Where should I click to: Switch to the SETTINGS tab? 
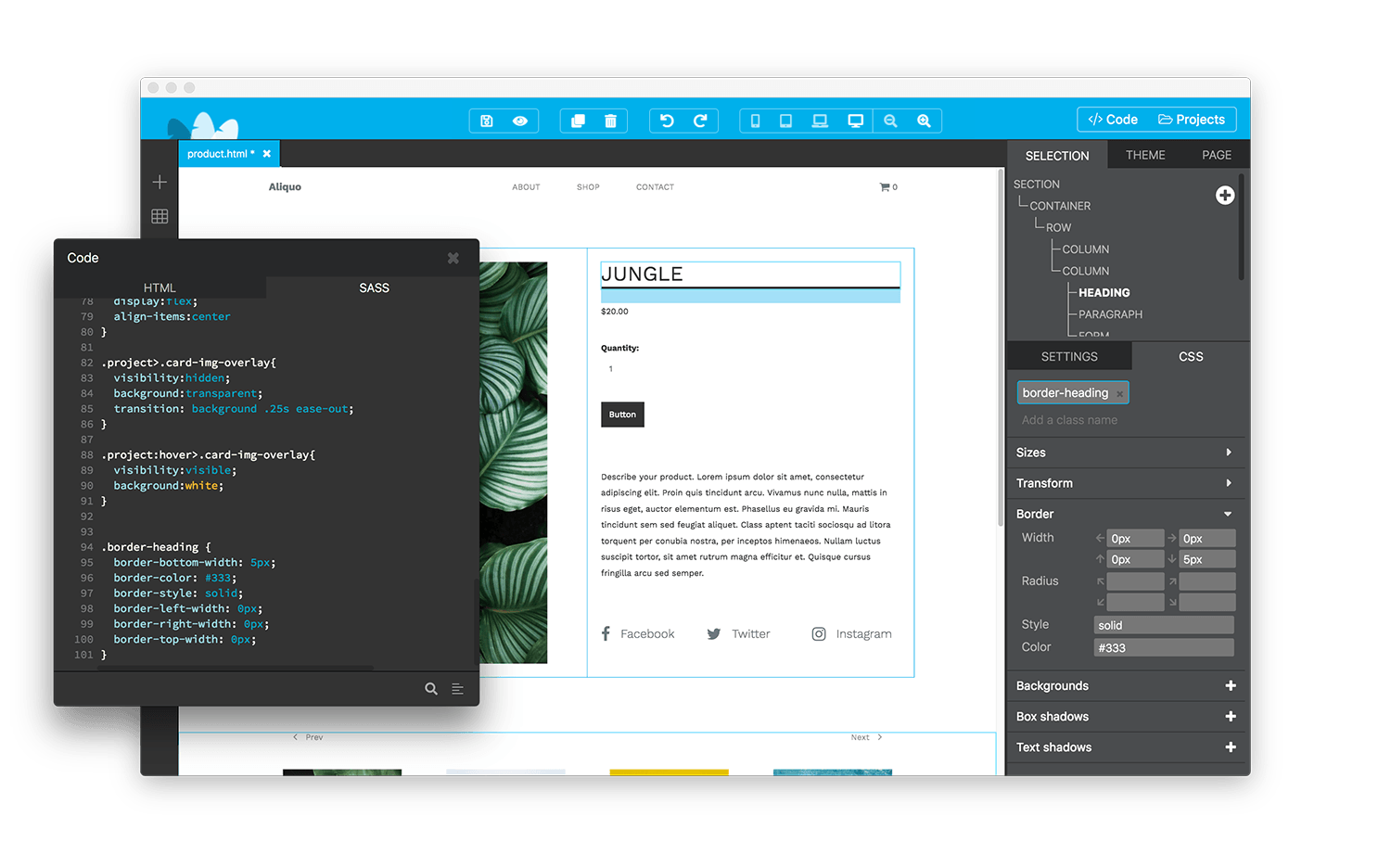[1069, 356]
